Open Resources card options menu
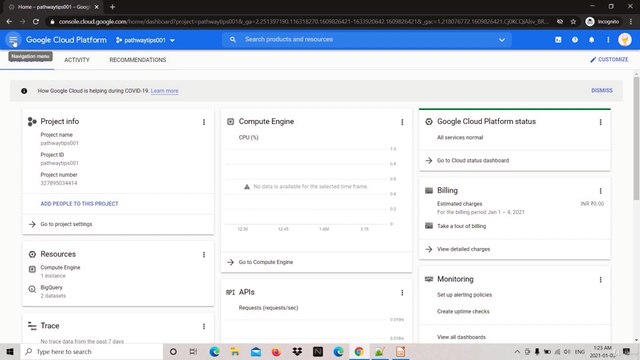Image resolution: width=640 pixels, height=360 pixels. pos(204,255)
